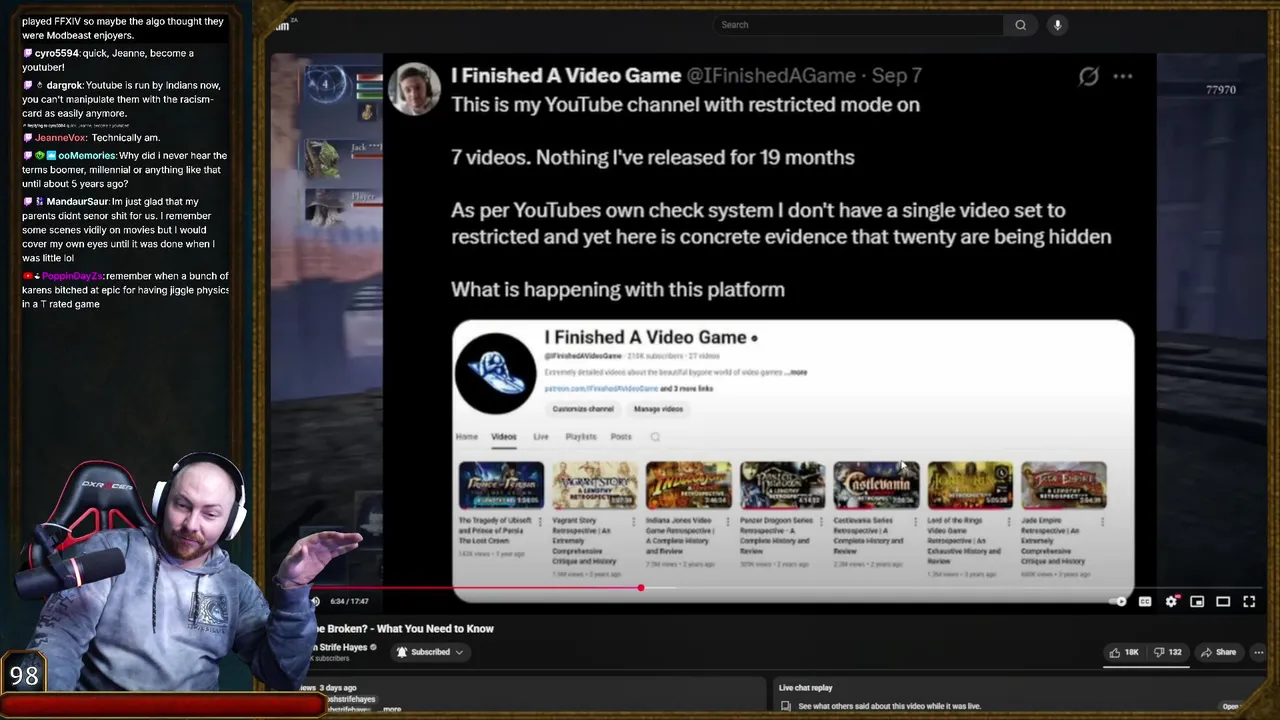This screenshot has width=1280, height=720.
Task: Toggle the autoplay switch in player controls
Action: (1119, 601)
